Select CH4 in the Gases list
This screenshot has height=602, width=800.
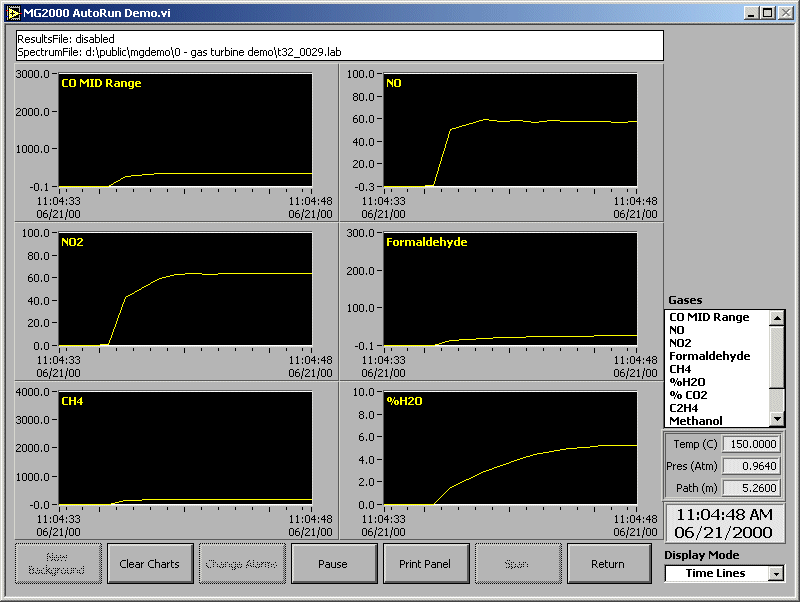tap(680, 369)
